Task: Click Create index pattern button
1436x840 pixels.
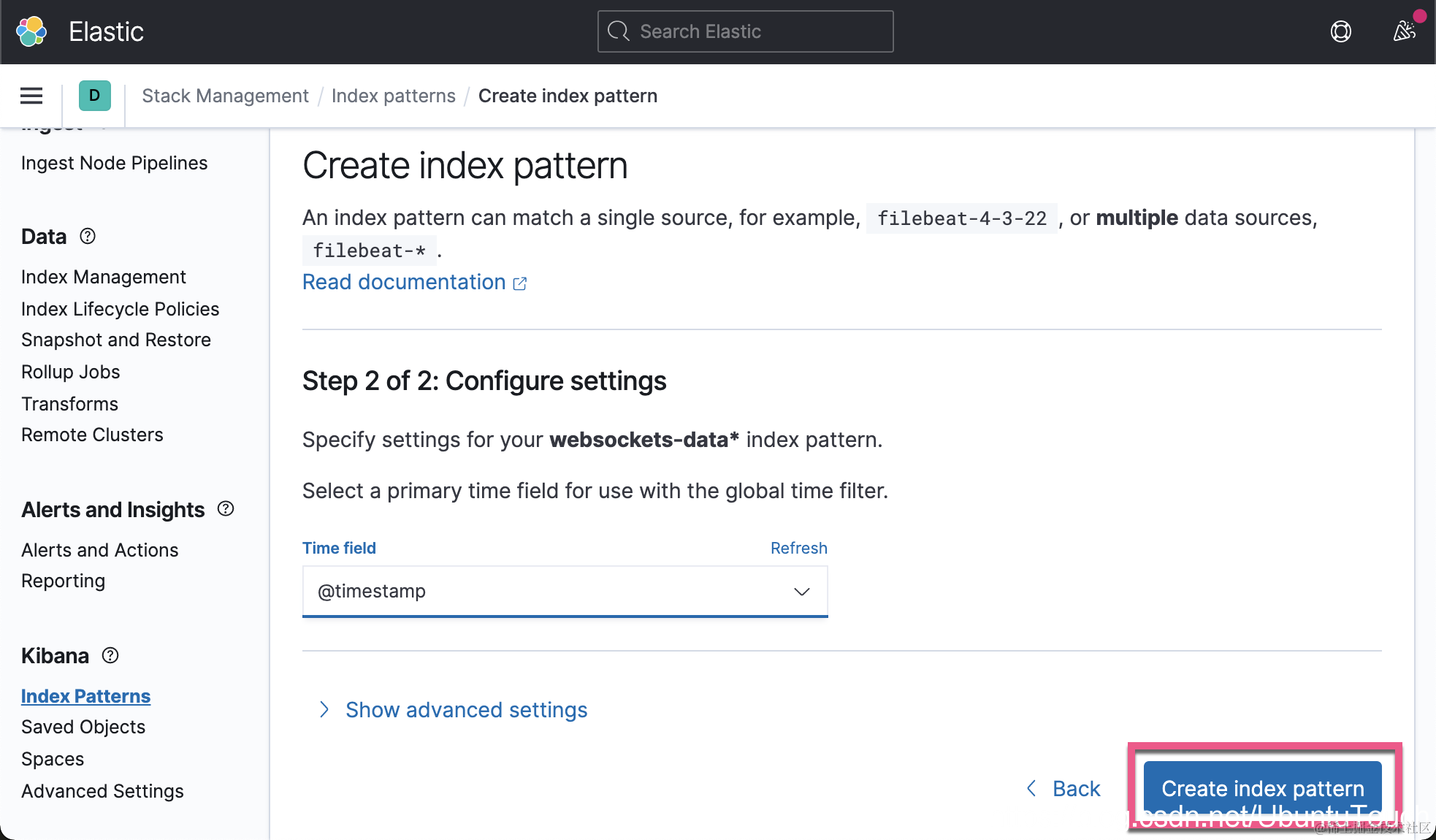Action: click(x=1262, y=788)
